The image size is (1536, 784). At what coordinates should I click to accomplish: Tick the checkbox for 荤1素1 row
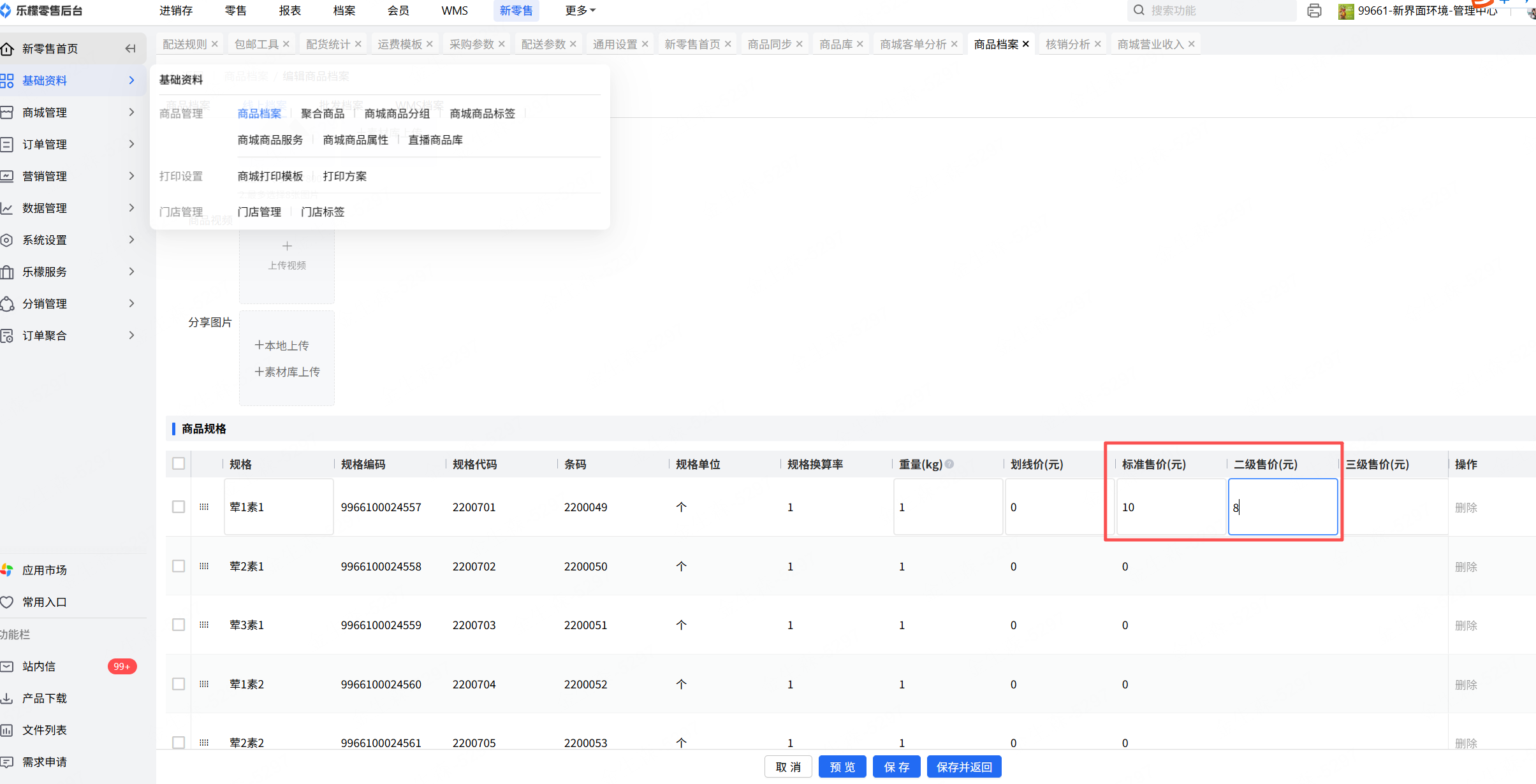(x=179, y=507)
